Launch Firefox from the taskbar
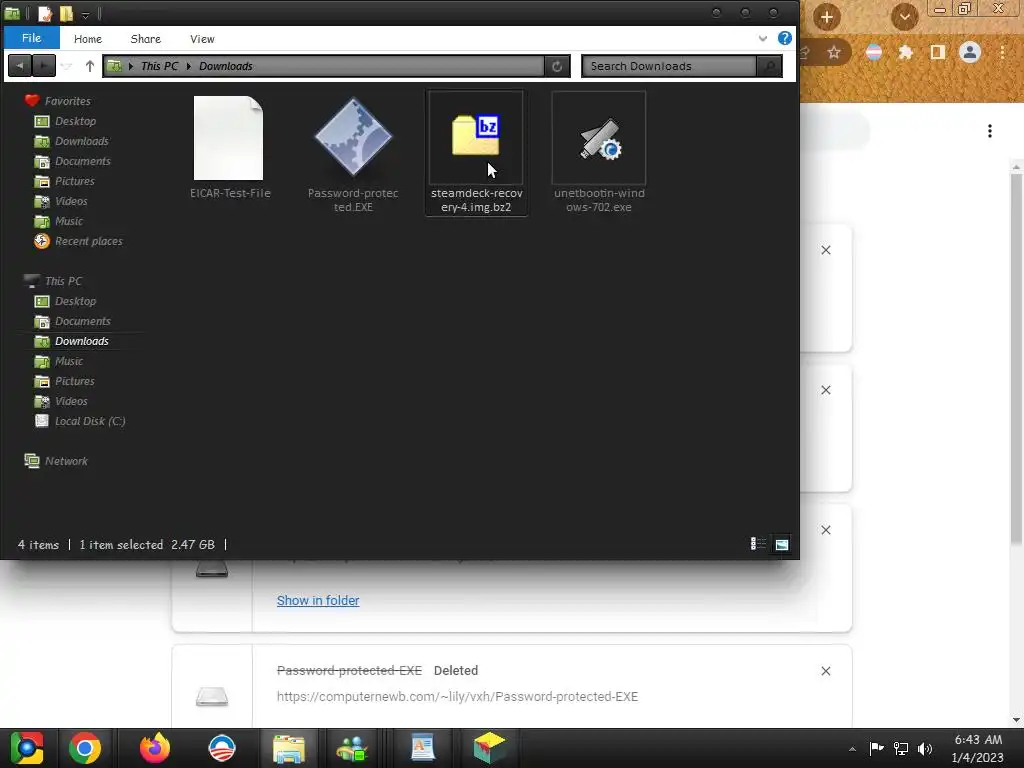 coord(155,748)
